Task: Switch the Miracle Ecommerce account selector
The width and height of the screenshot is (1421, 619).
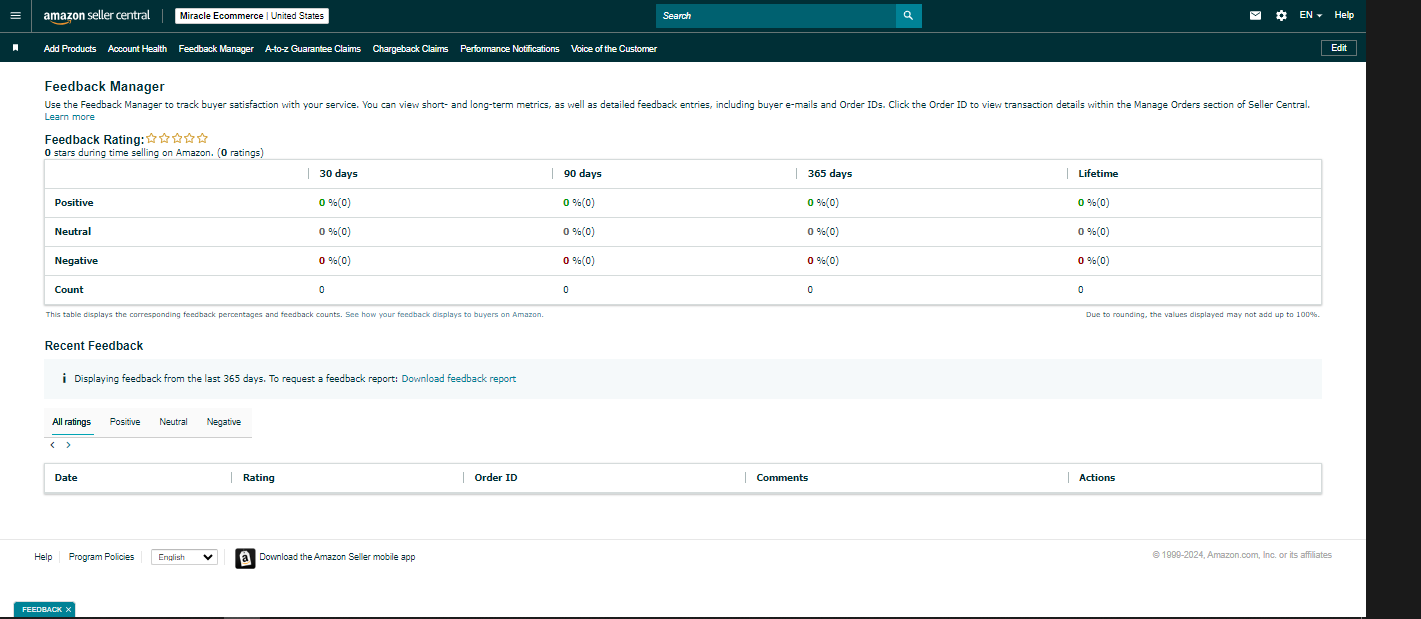Action: (252, 16)
